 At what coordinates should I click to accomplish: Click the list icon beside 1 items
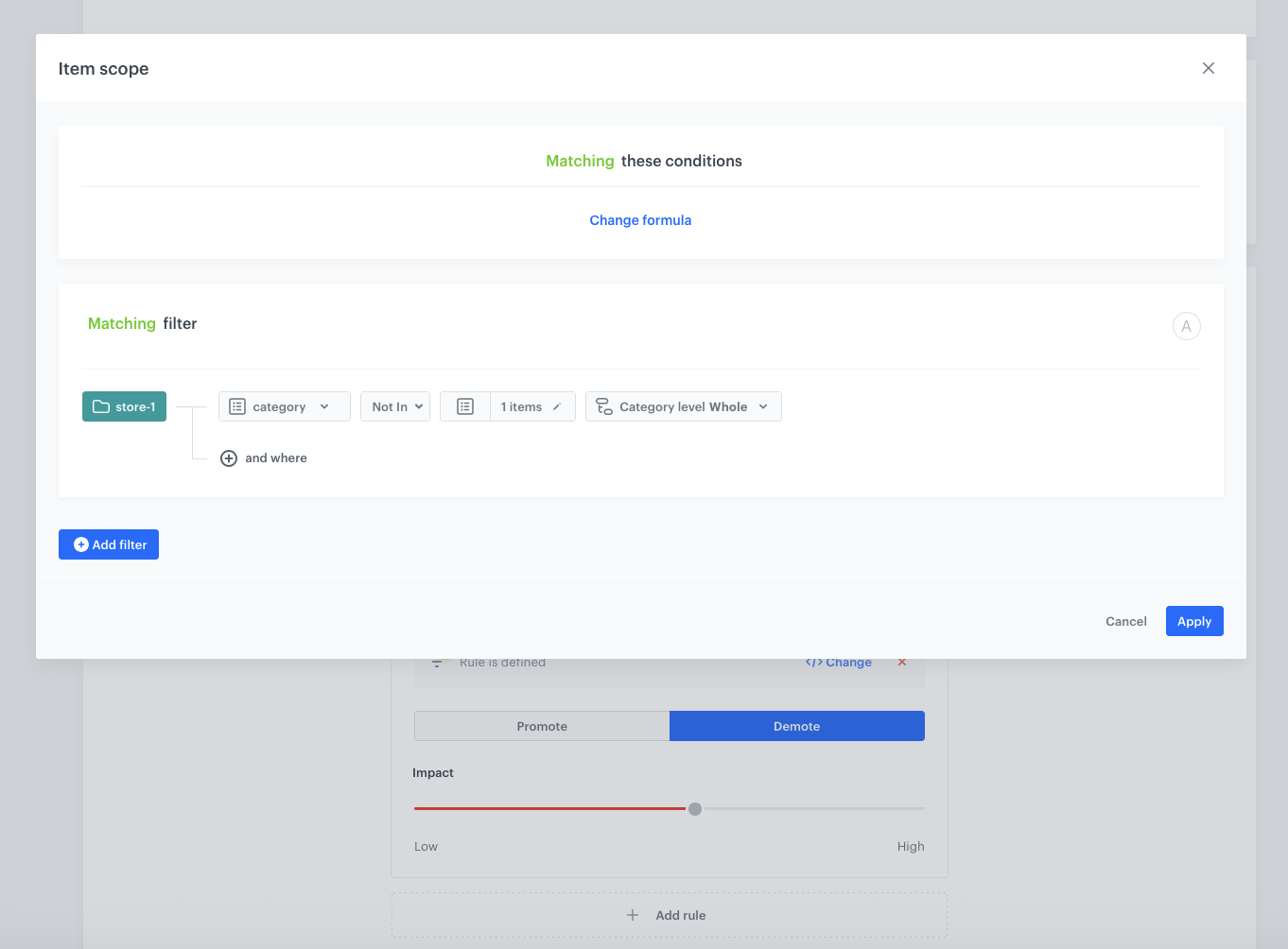tap(465, 406)
